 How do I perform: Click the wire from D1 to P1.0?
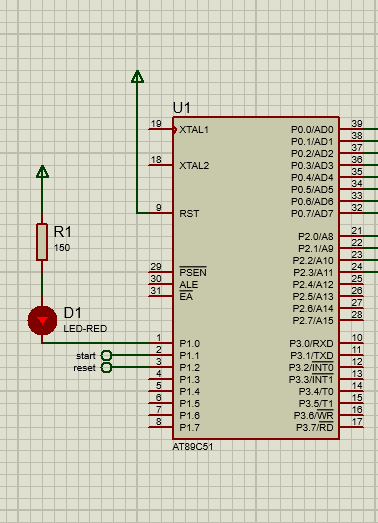pyautogui.click(x=95, y=343)
